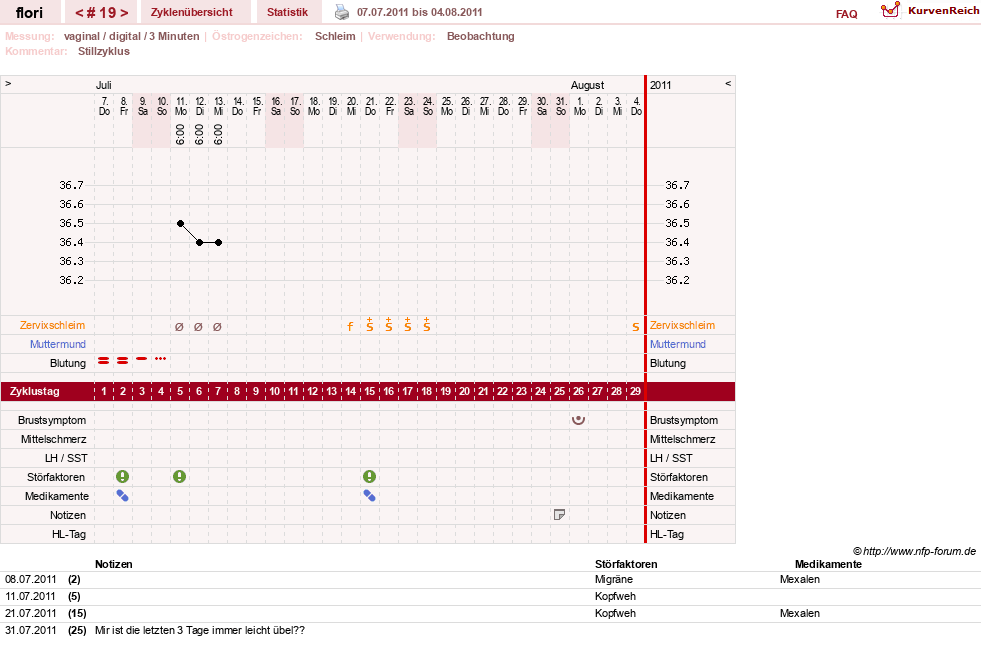The width and height of the screenshot is (981, 663).
Task: Click the date range 07.07.2011 bis 04.08.2011
Action: point(420,12)
